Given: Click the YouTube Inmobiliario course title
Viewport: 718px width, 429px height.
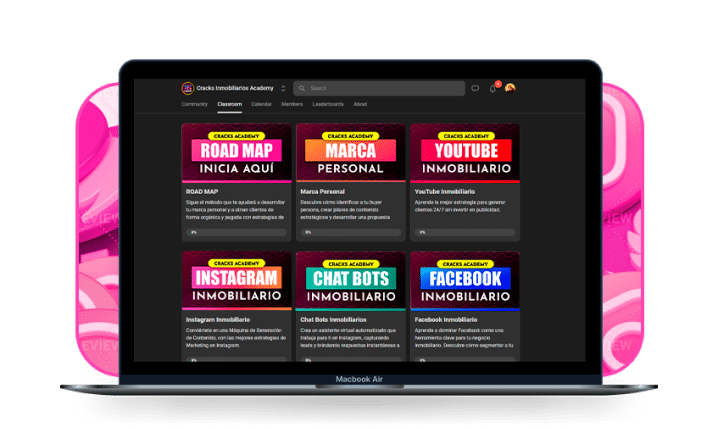Looking at the screenshot, I should click(445, 191).
